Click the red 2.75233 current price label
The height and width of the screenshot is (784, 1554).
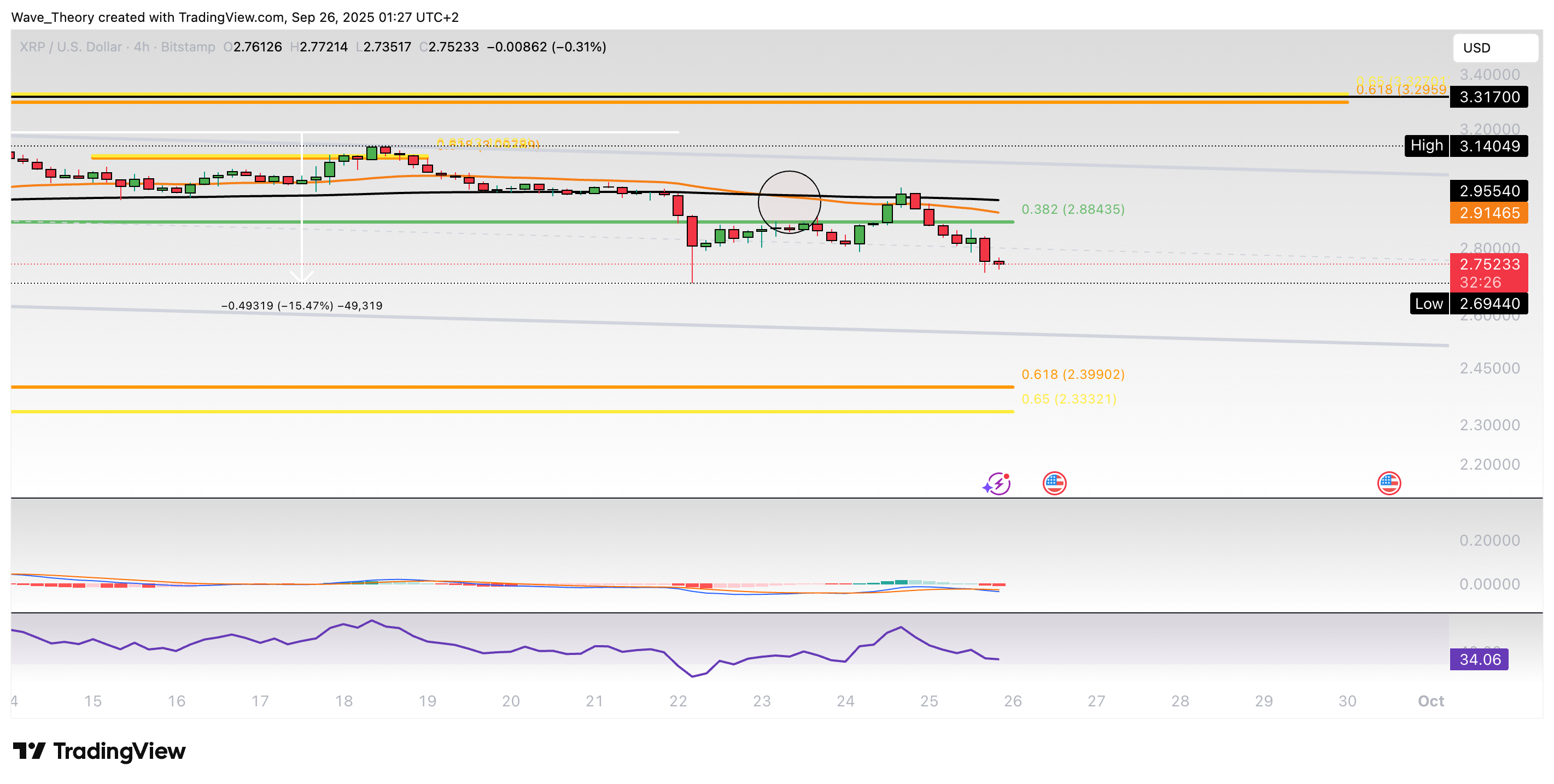click(x=1489, y=264)
